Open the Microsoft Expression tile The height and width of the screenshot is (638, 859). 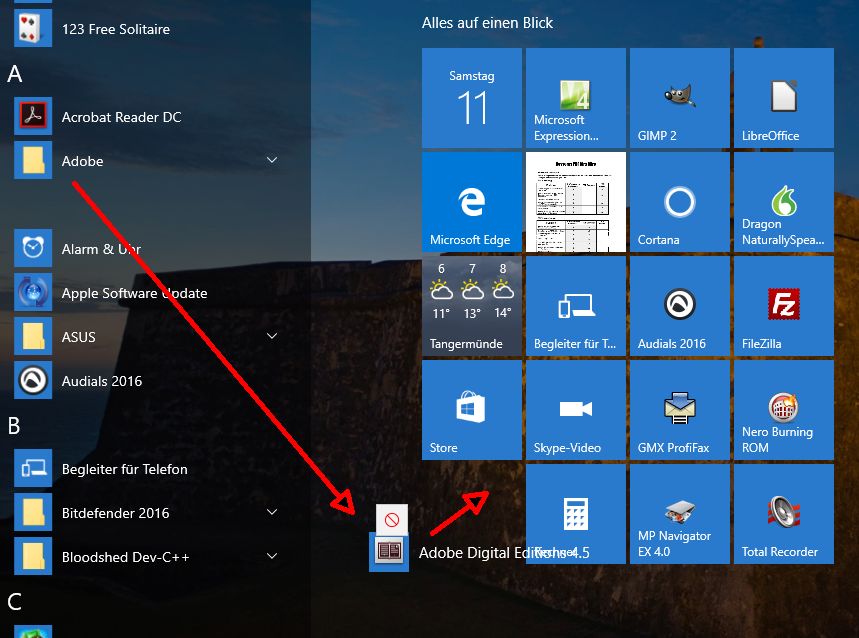click(576, 98)
